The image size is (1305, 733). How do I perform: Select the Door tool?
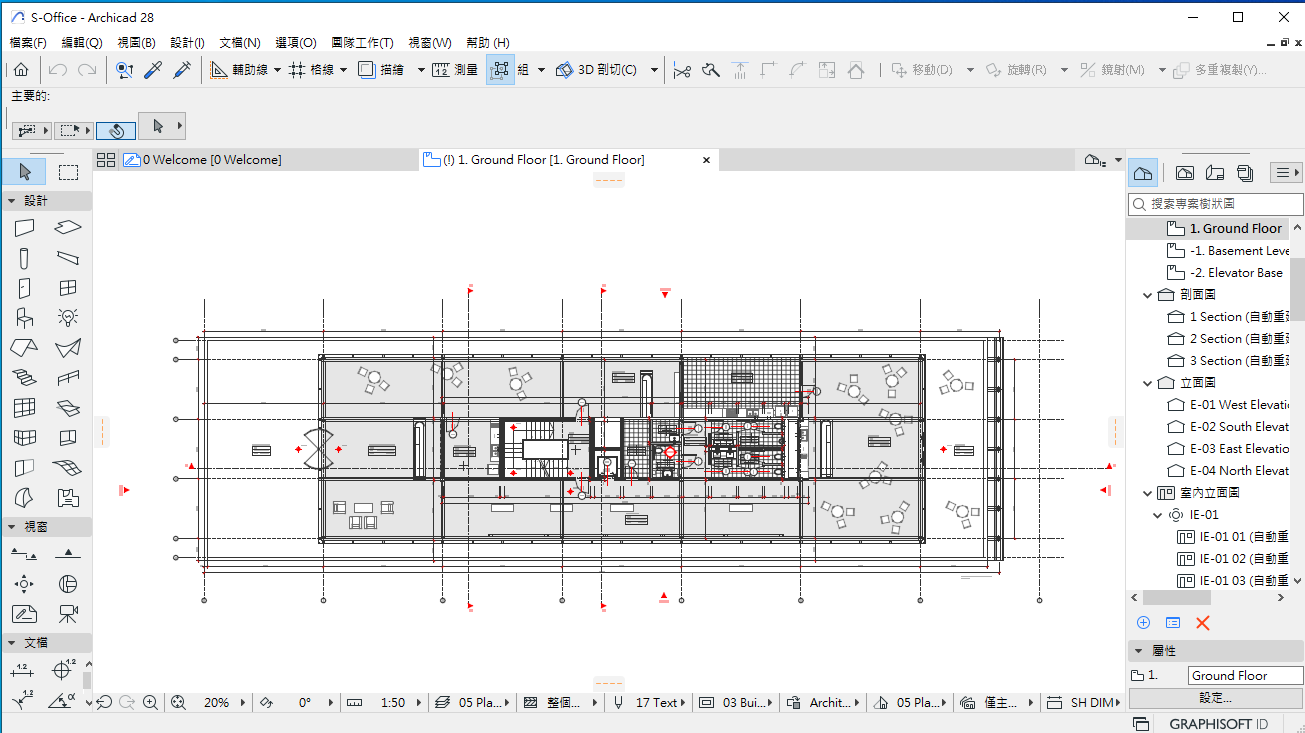(x=24, y=288)
